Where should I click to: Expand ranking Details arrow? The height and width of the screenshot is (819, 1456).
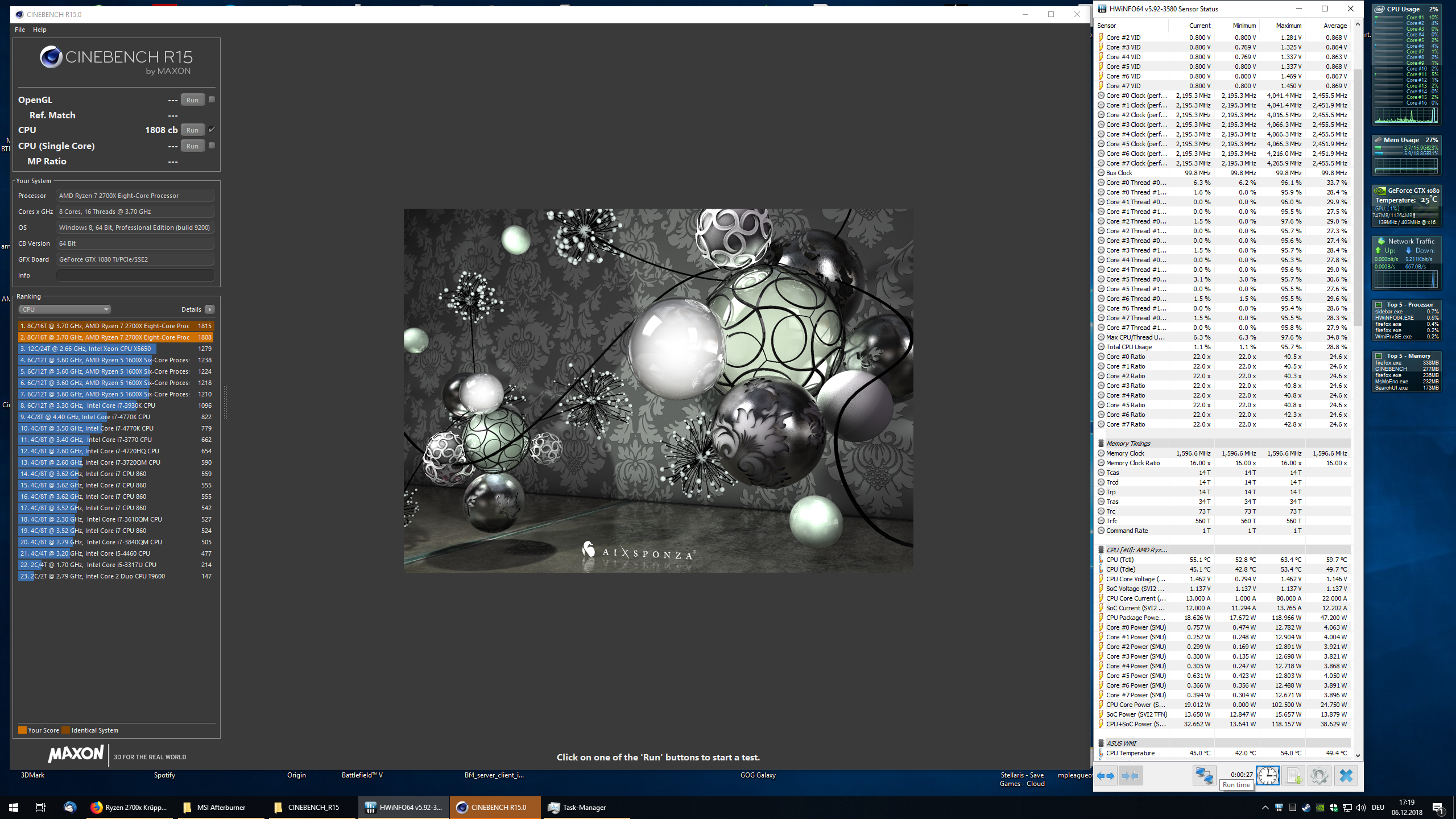tap(210, 309)
